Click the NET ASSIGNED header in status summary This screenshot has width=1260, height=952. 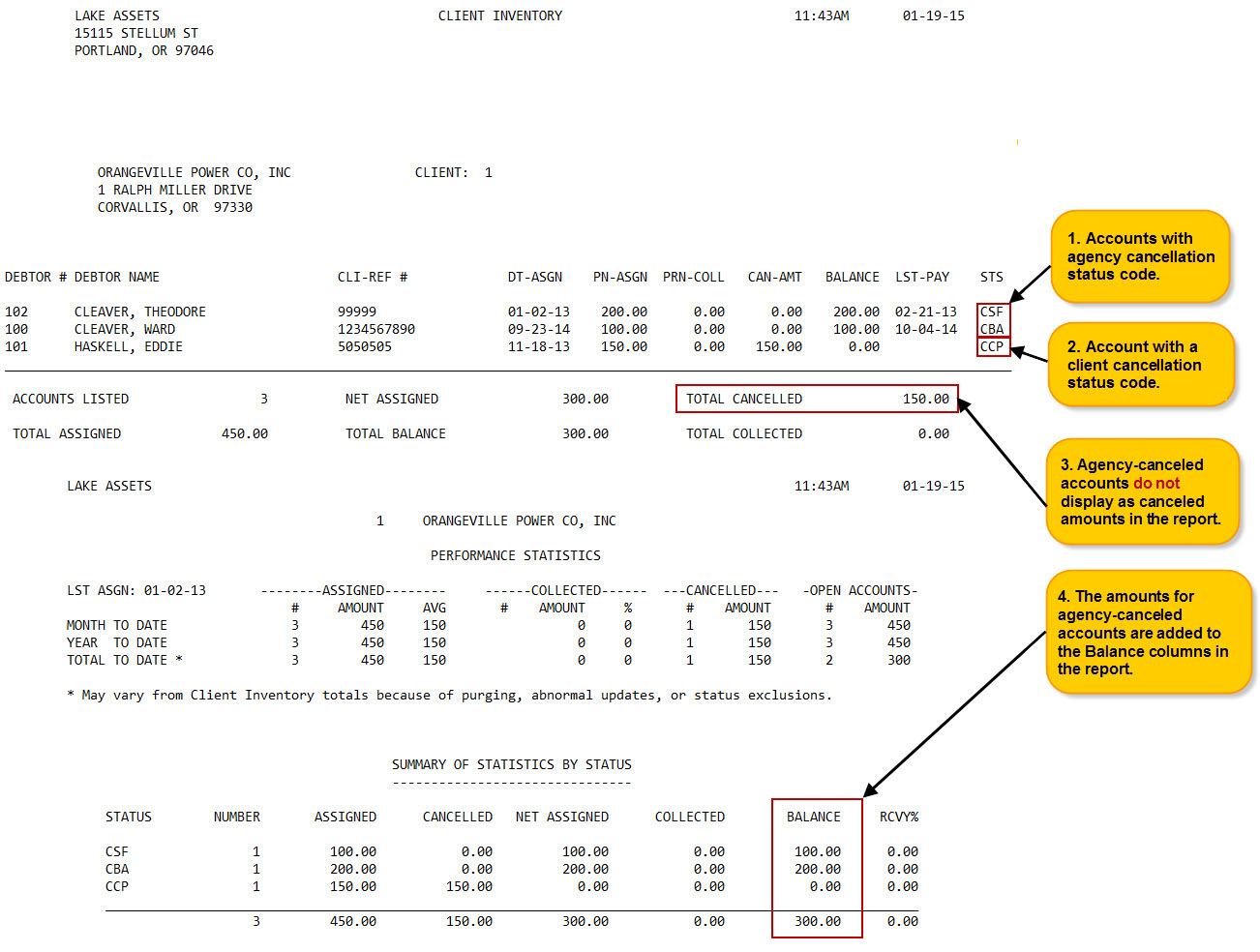click(x=561, y=817)
